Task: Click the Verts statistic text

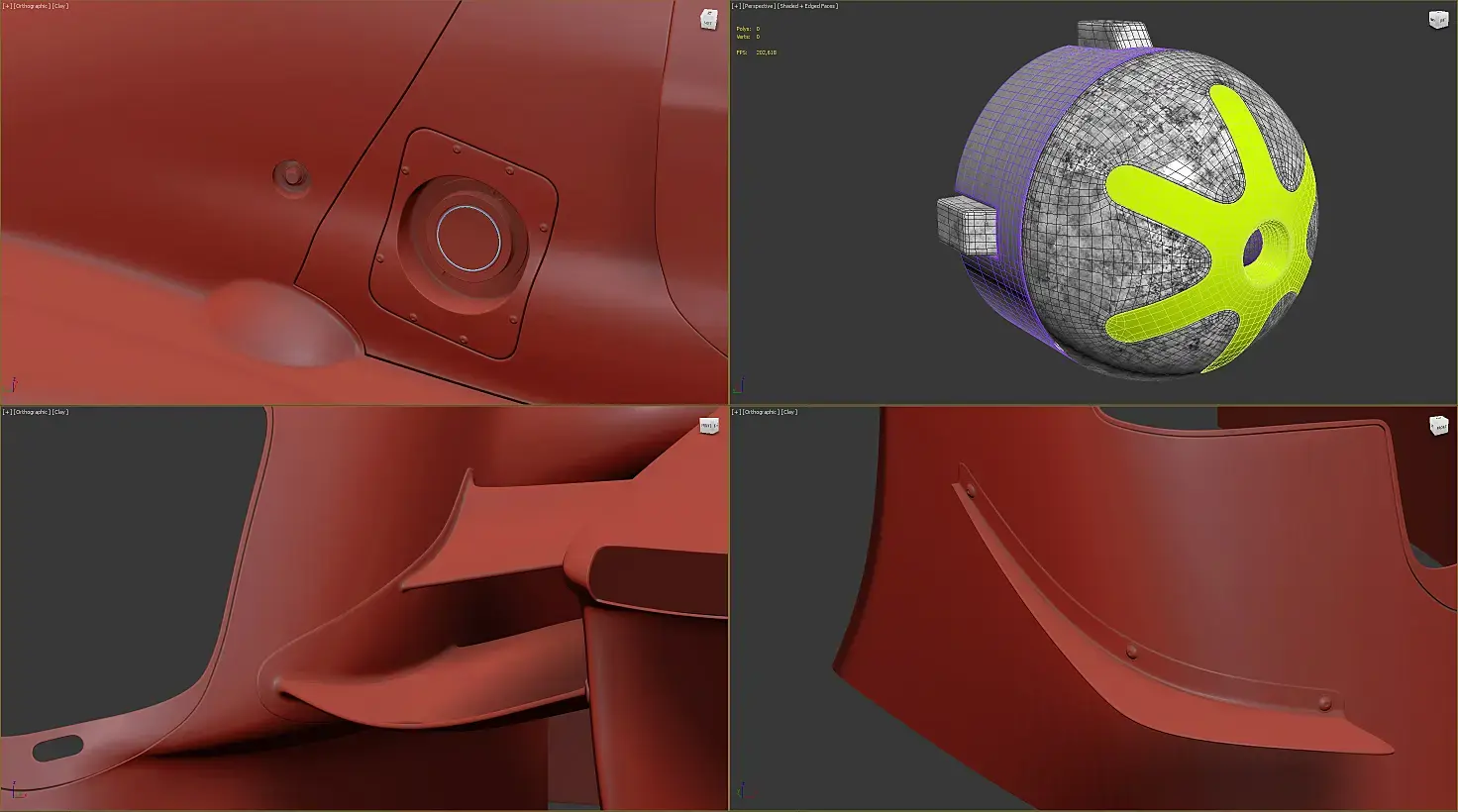Action: coord(748,37)
